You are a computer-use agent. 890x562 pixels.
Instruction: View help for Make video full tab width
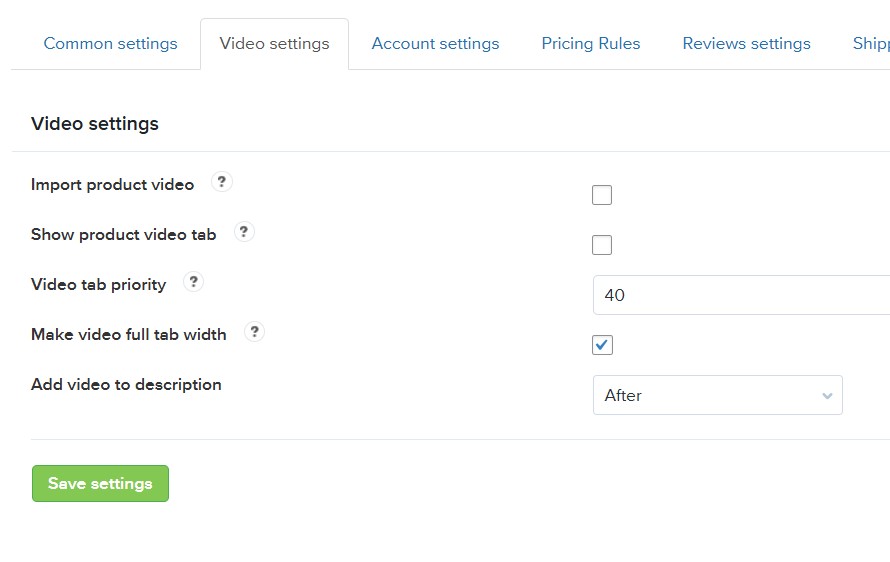coord(255,332)
